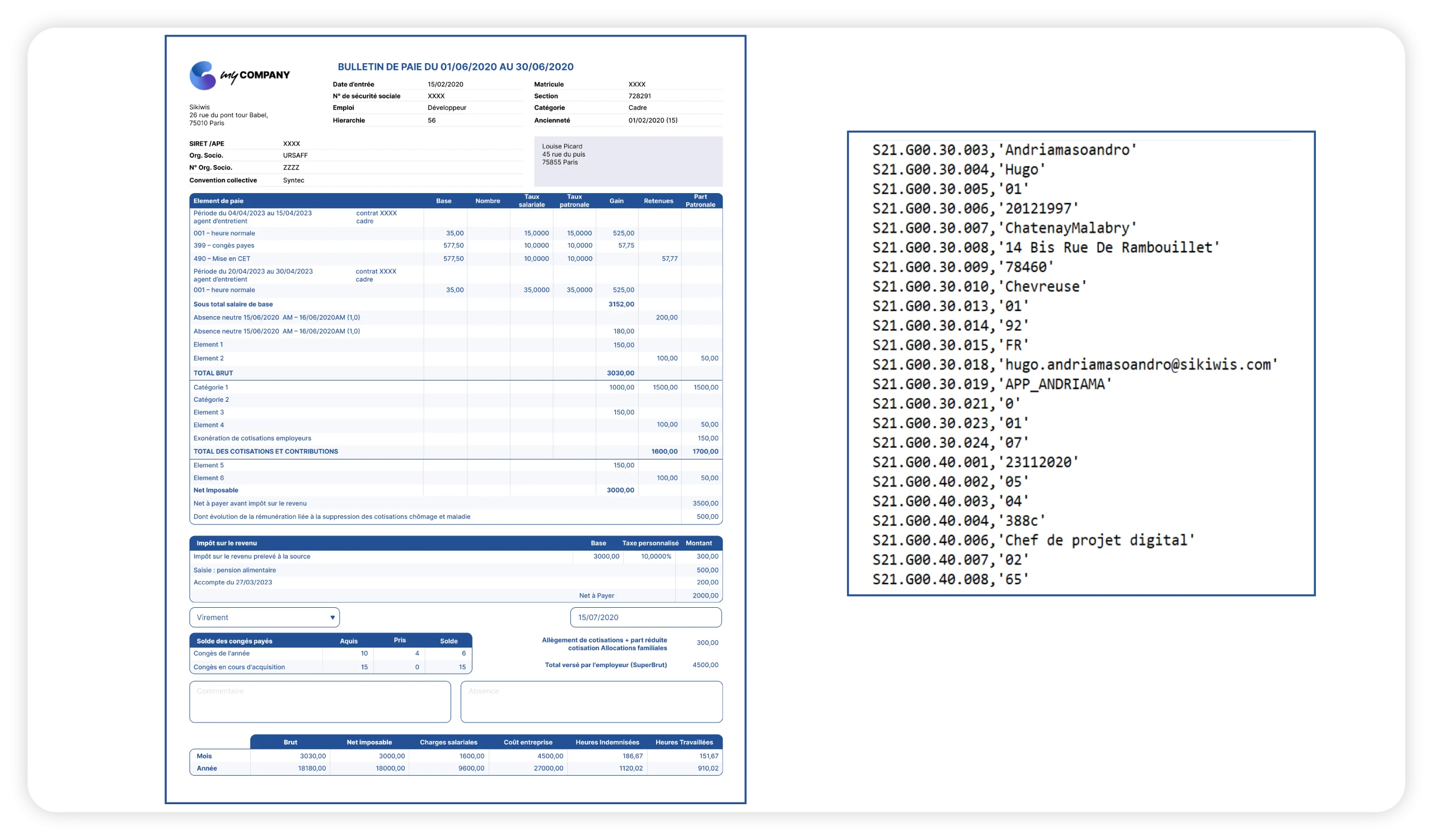Select the Net à Payer amount 2000,00

pyautogui.click(x=705, y=595)
